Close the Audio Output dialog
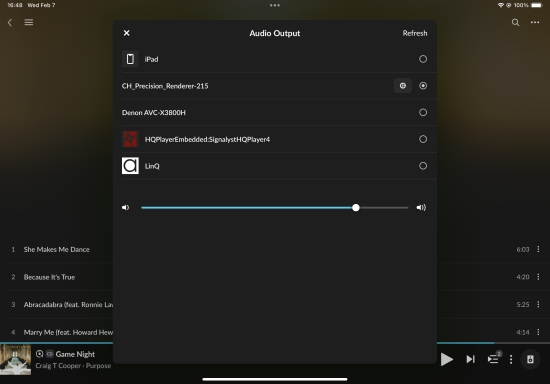Image resolution: width=550 pixels, height=384 pixels. tap(127, 33)
